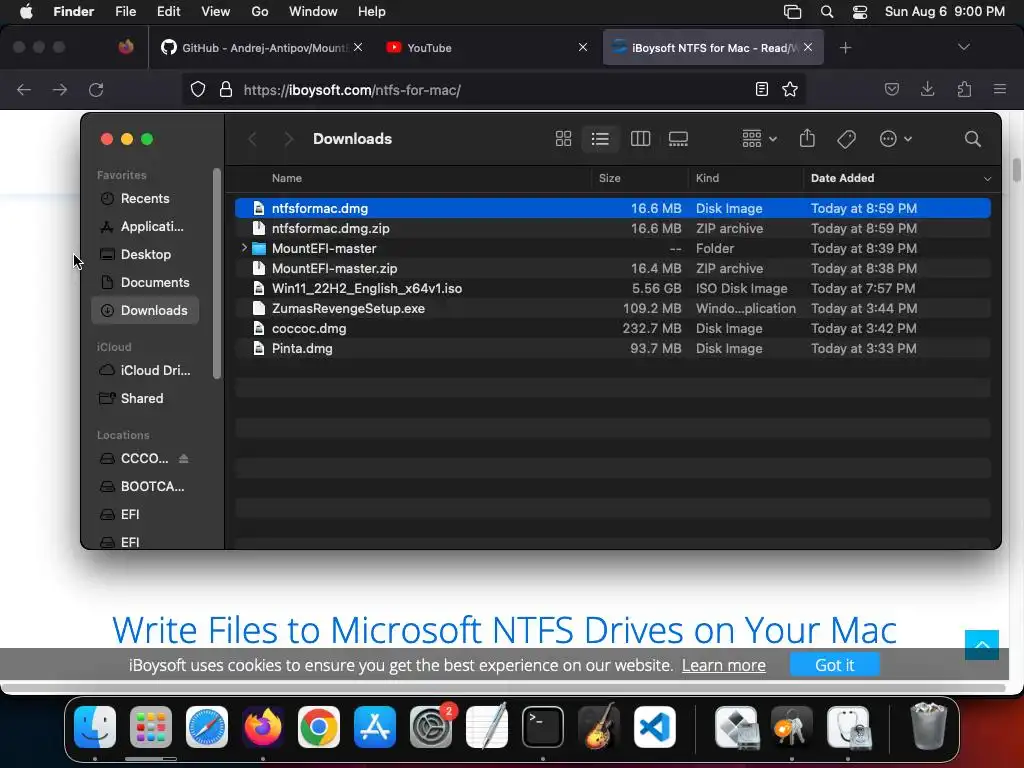Open Terminal from the Dock
Screen dimensions: 1024x768
coord(543,727)
